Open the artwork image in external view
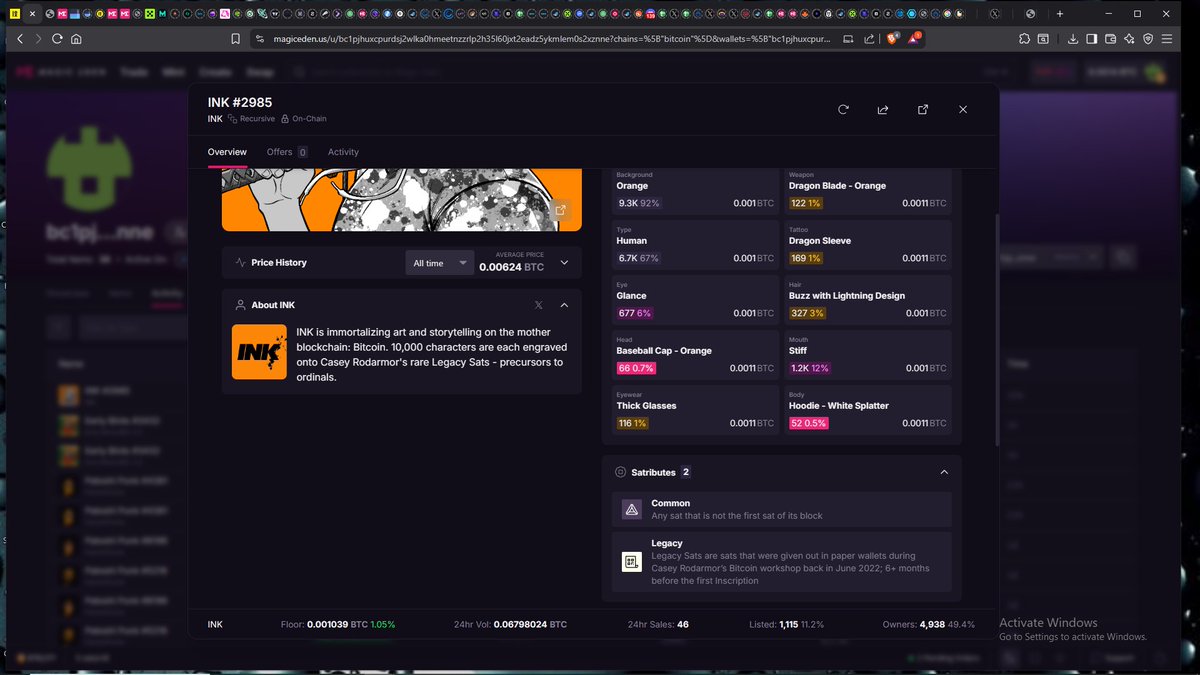Screen dimensions: 1200x675 coord(561,210)
